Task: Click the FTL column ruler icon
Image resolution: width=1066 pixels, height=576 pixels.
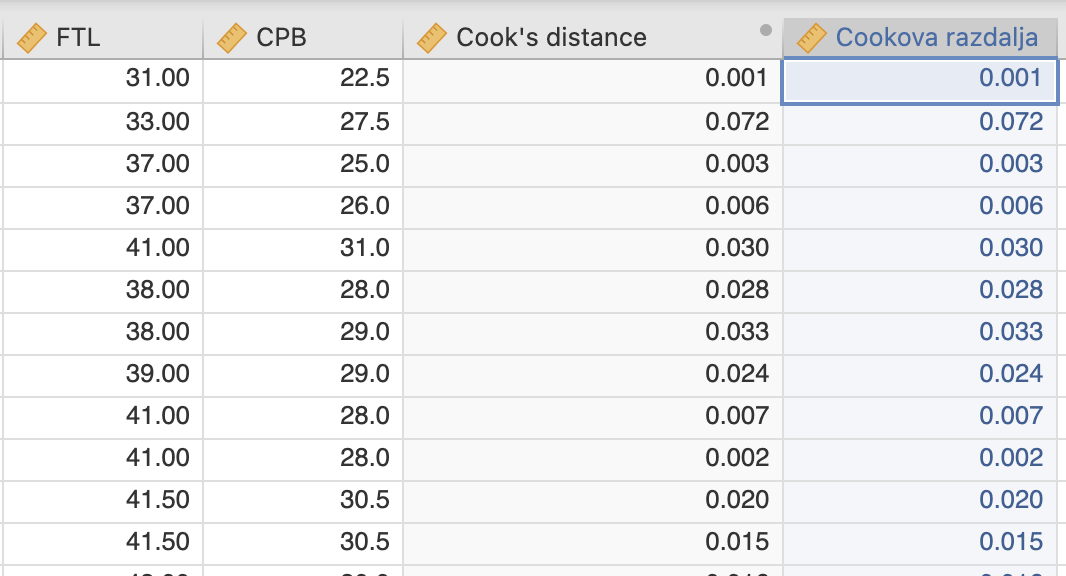Action: 31,38
